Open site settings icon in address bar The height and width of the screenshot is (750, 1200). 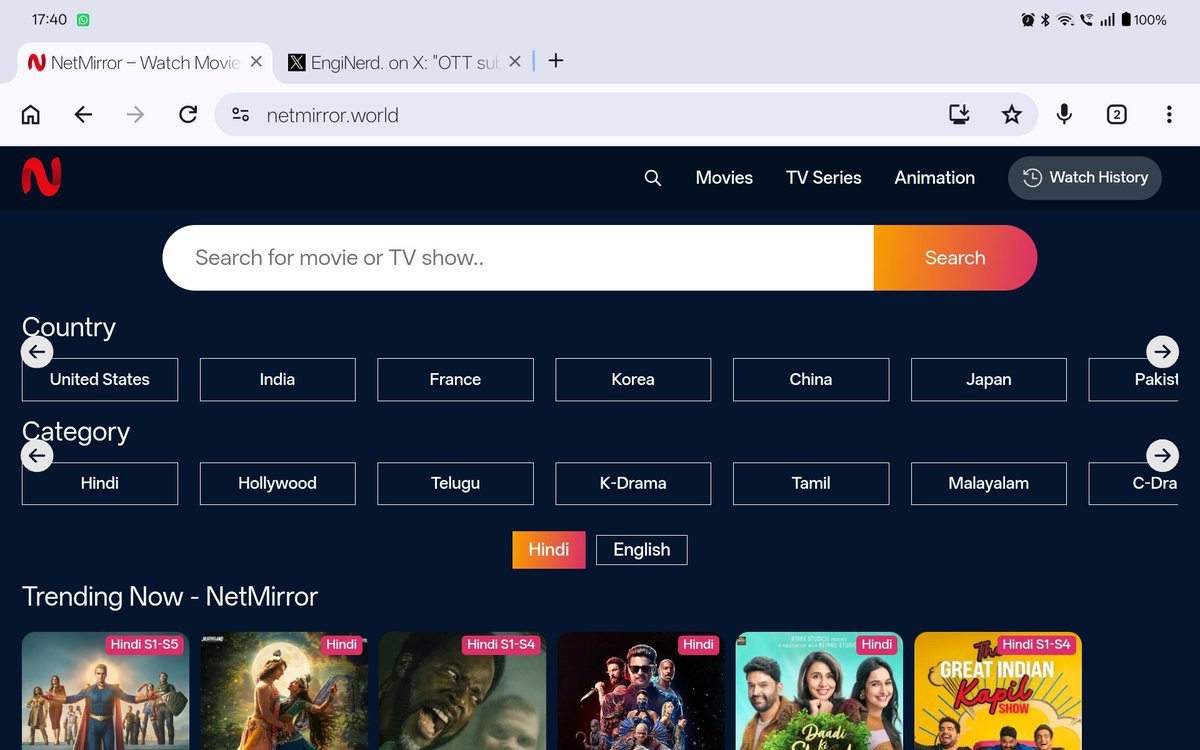click(x=240, y=115)
